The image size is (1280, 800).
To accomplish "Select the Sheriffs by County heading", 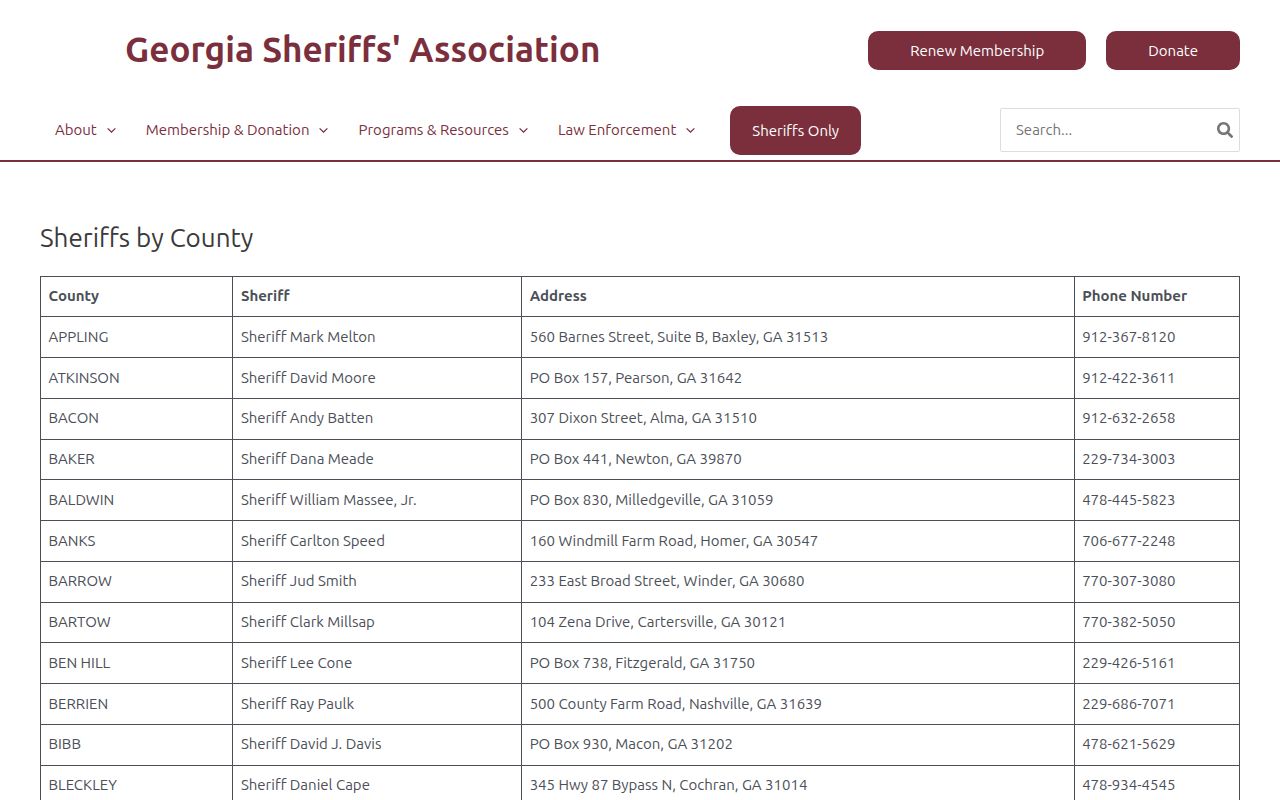I will [x=147, y=238].
